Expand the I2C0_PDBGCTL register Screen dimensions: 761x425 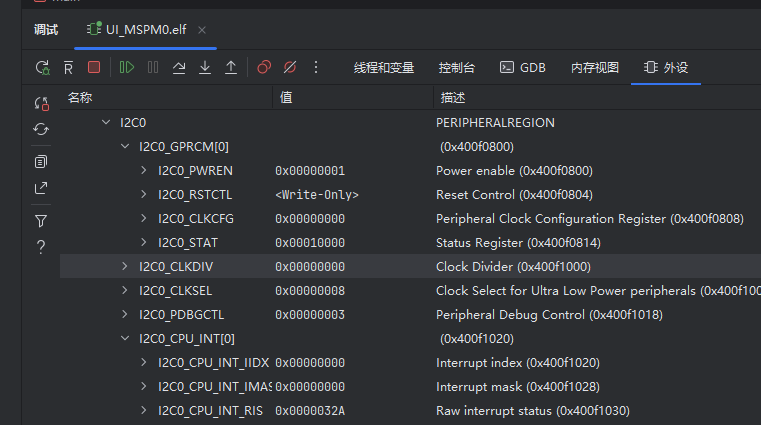pos(125,314)
